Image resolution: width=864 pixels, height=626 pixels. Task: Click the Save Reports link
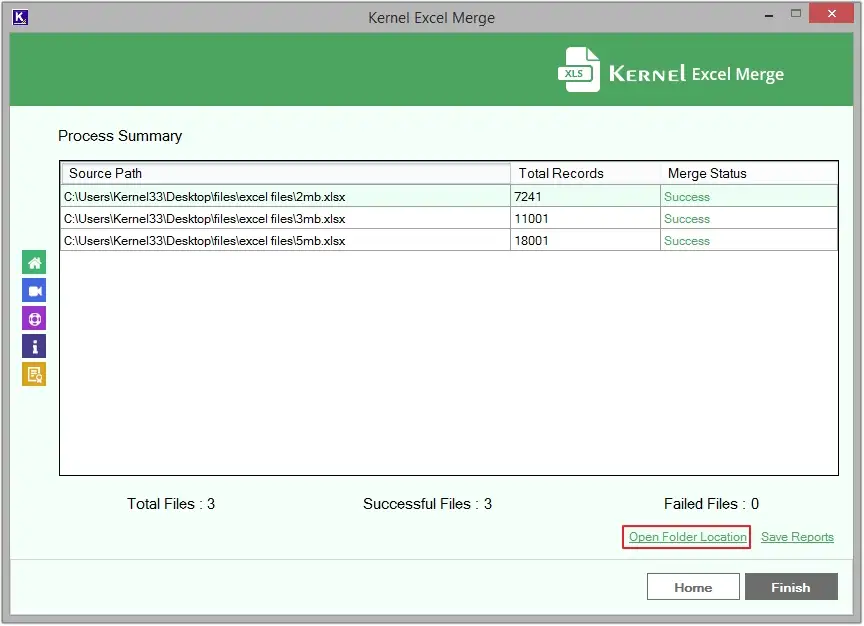(x=797, y=537)
